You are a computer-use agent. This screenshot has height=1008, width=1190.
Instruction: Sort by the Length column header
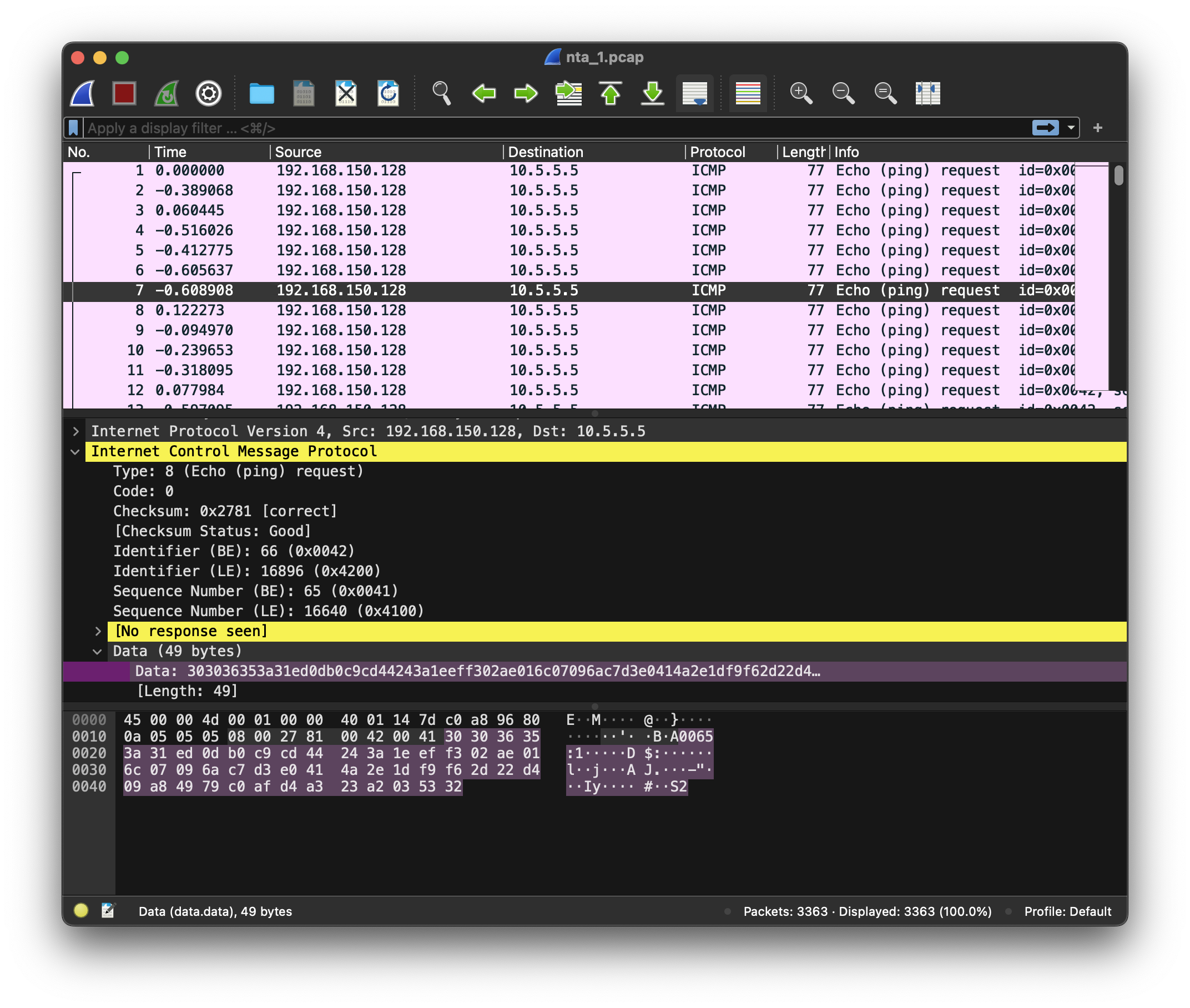(x=803, y=152)
